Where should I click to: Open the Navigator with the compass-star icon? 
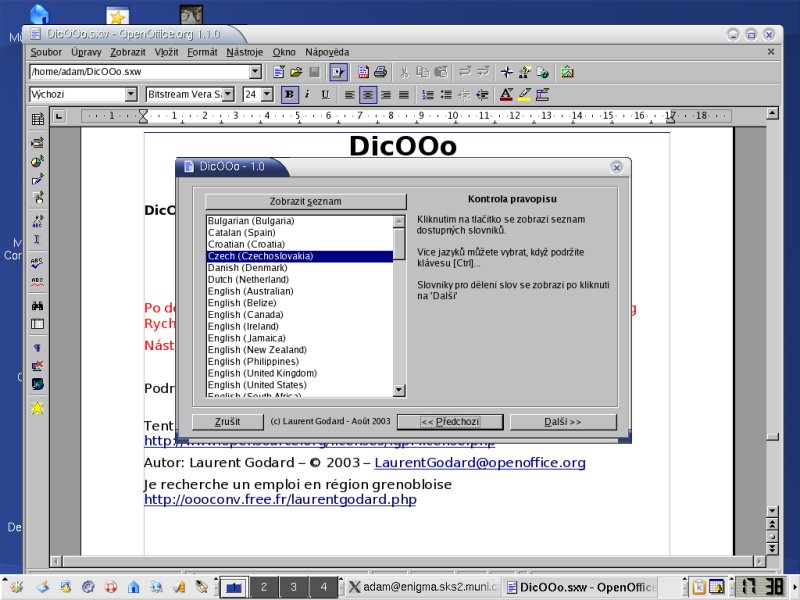click(x=507, y=72)
